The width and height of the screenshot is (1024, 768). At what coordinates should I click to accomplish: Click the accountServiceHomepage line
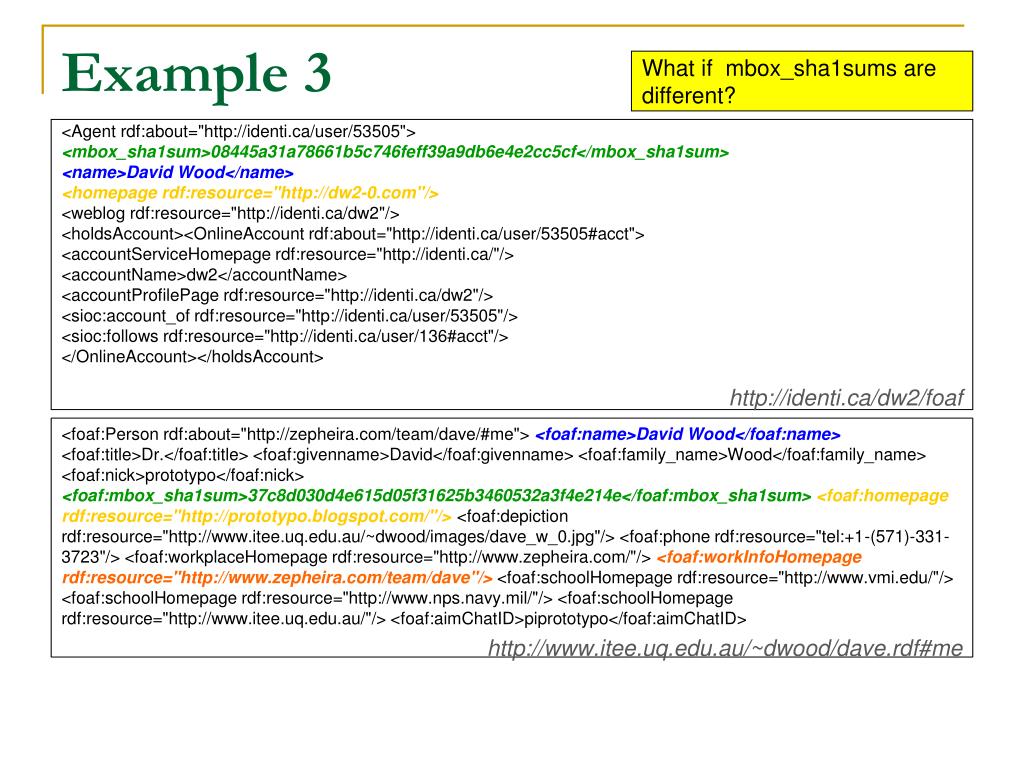click(287, 255)
